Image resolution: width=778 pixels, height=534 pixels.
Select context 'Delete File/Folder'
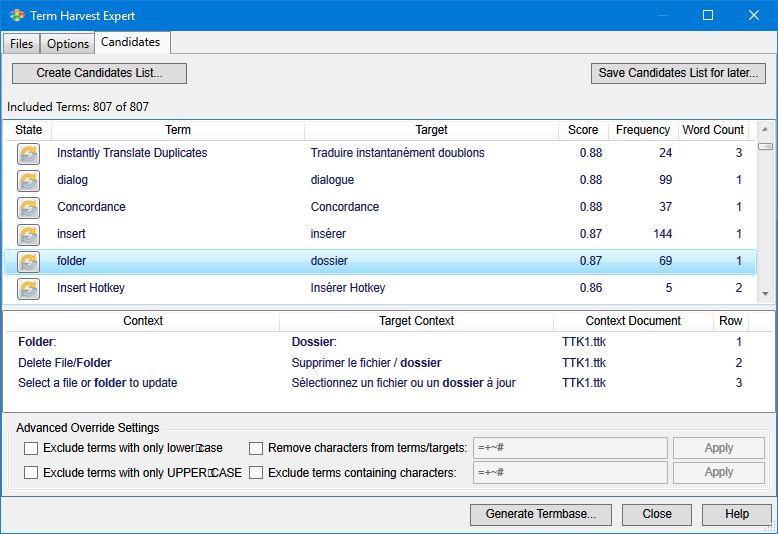click(x=65, y=363)
